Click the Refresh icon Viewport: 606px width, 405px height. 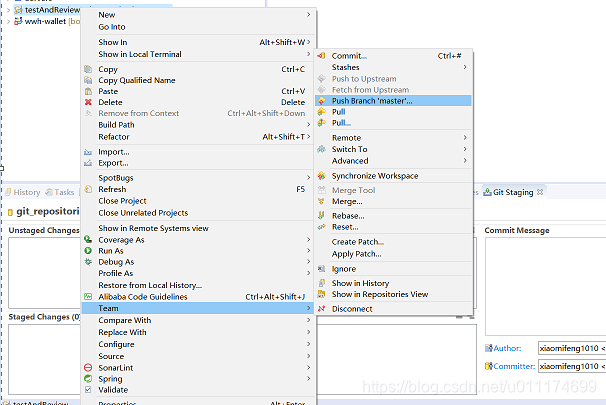click(88, 189)
